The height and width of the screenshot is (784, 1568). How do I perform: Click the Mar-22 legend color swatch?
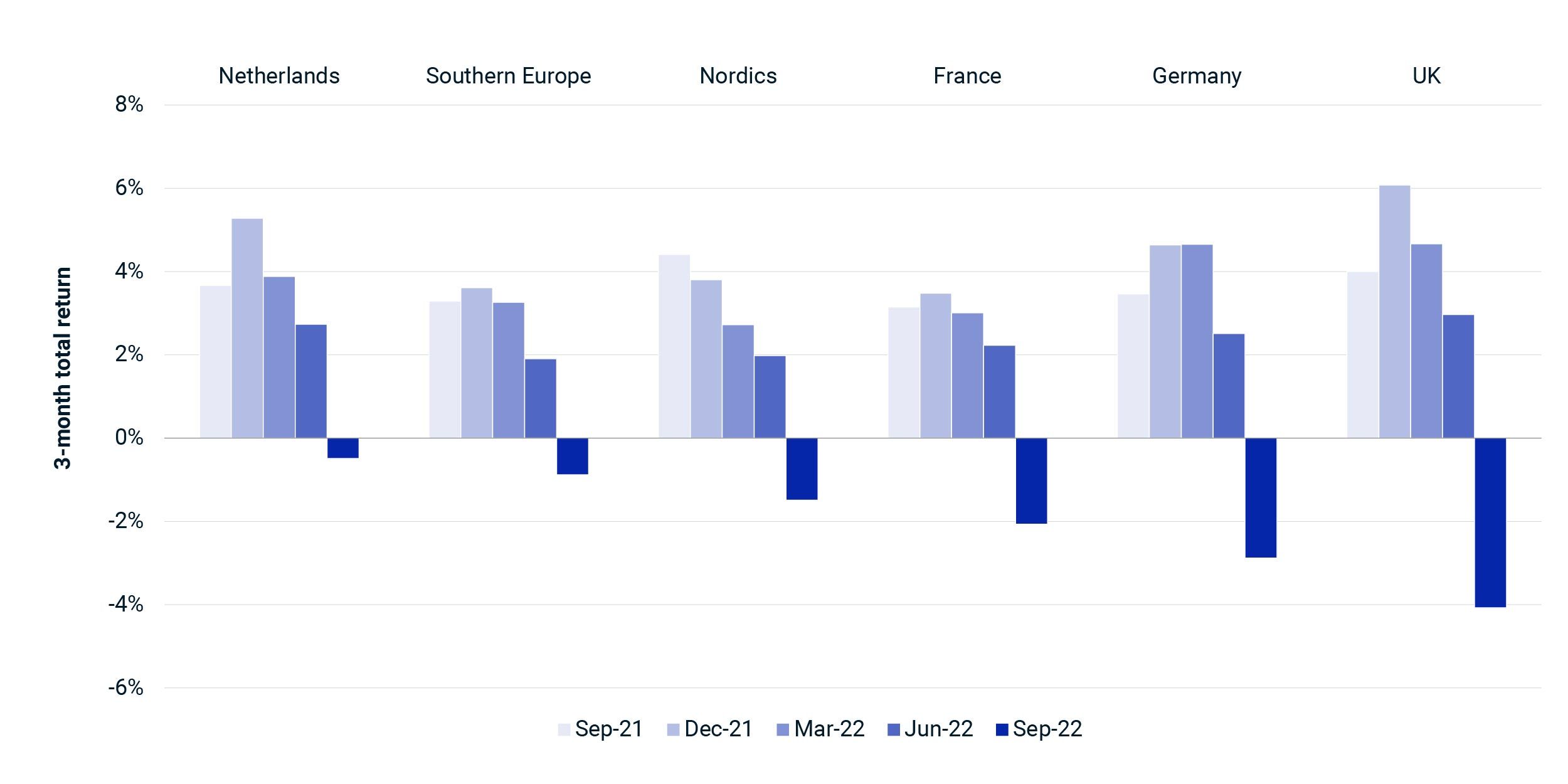click(783, 729)
